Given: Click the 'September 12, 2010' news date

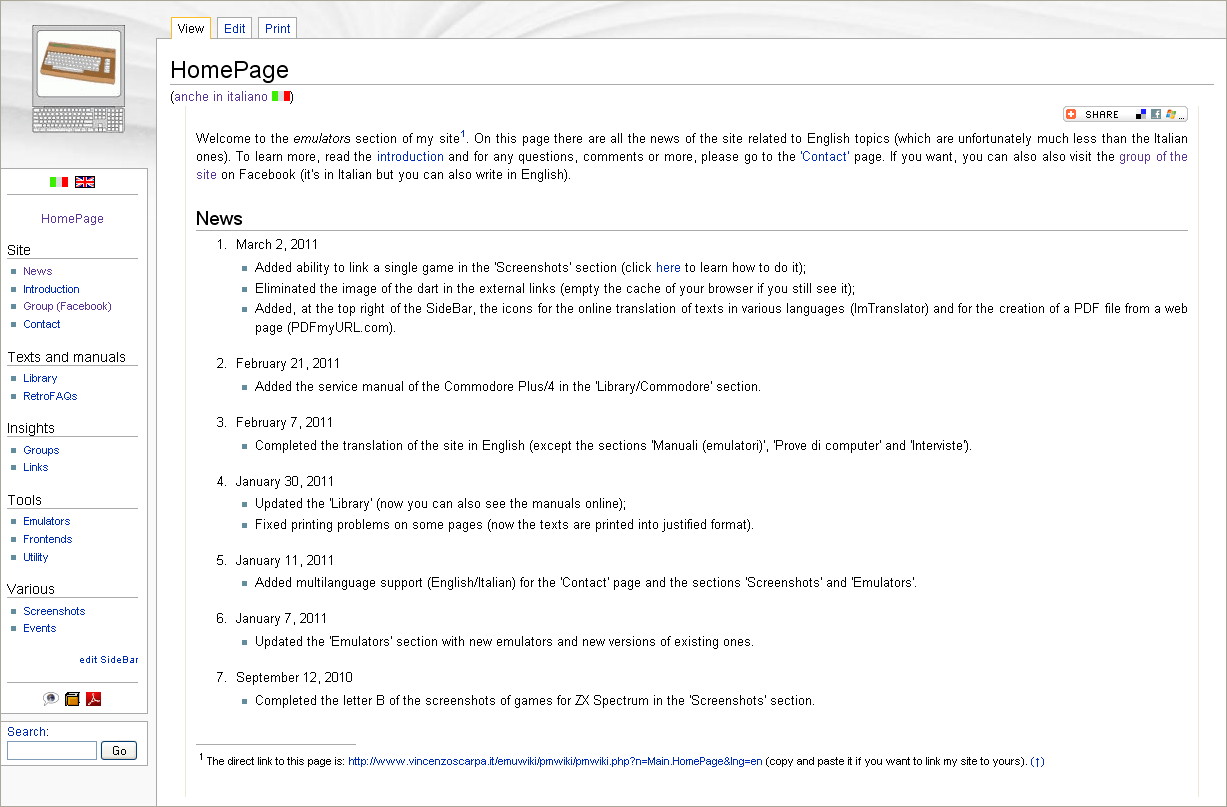Looking at the screenshot, I should coord(294,678).
